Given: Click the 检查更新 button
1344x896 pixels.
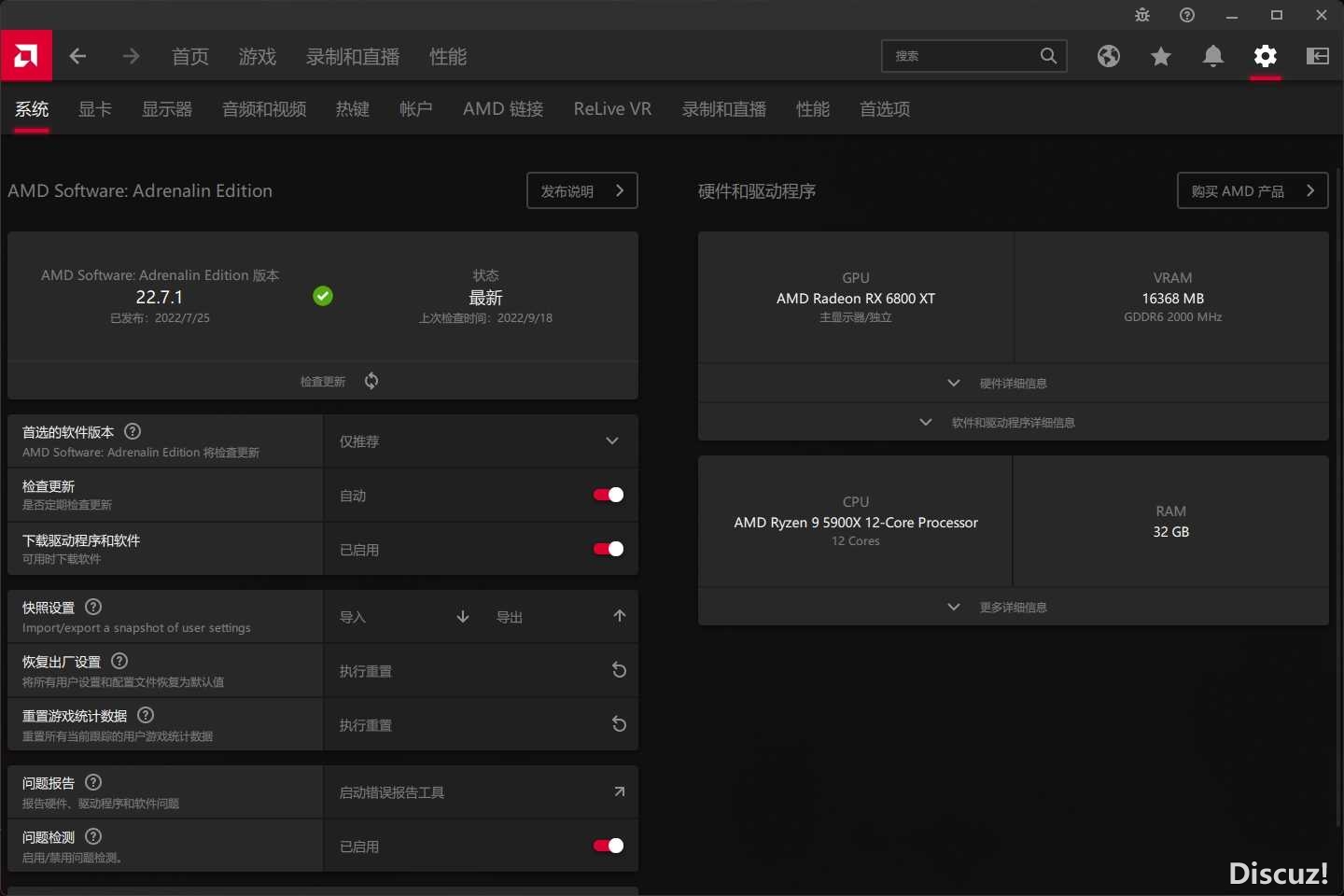Looking at the screenshot, I should click(x=323, y=381).
